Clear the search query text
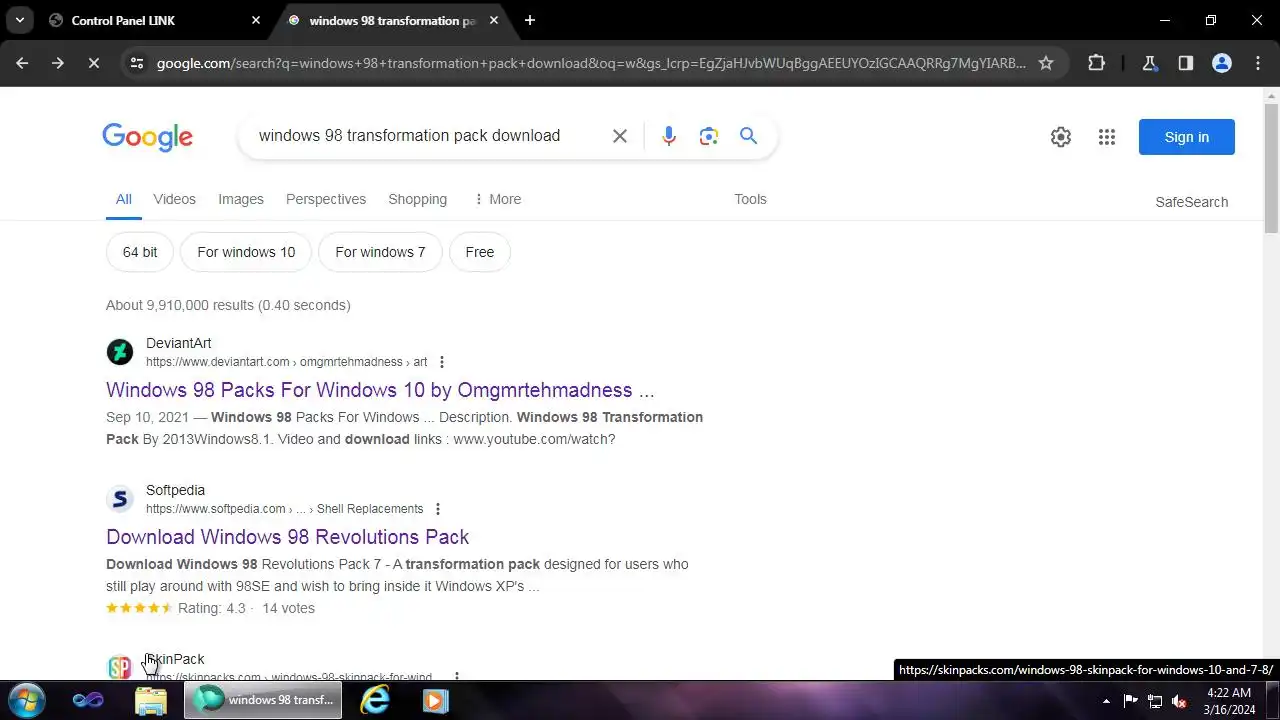 620,136
